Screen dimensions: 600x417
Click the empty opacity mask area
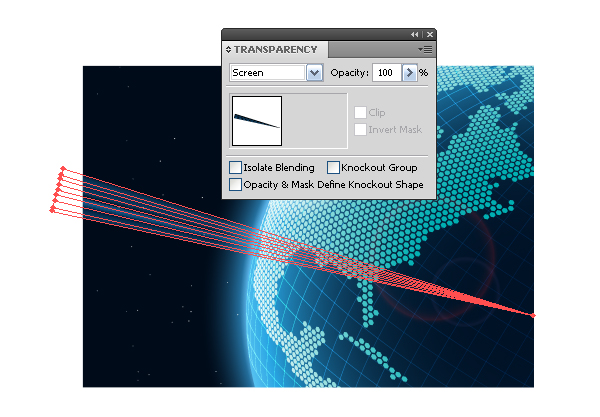315,121
